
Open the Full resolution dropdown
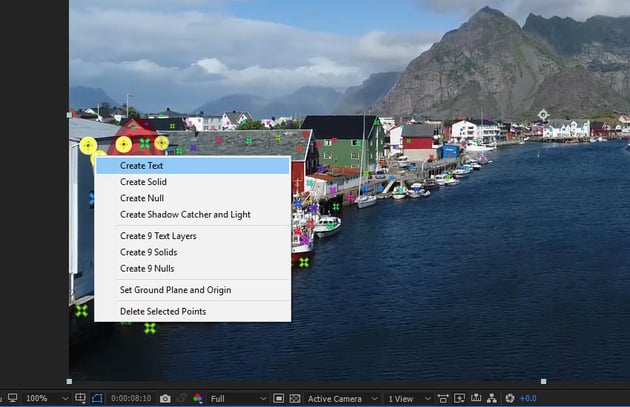pos(232,399)
